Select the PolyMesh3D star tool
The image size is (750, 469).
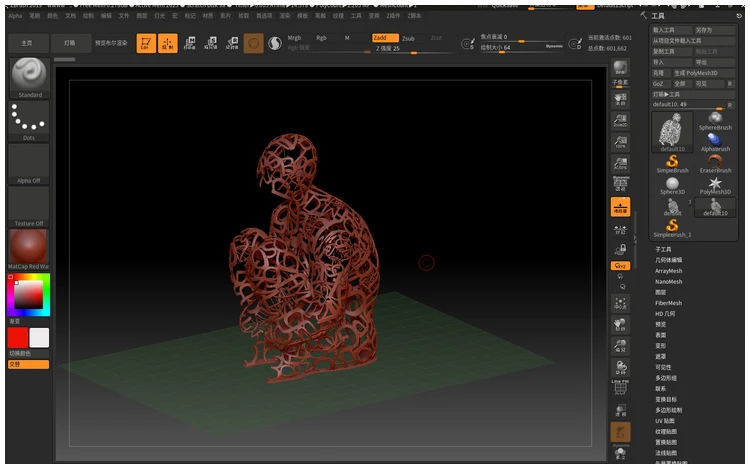coord(714,184)
